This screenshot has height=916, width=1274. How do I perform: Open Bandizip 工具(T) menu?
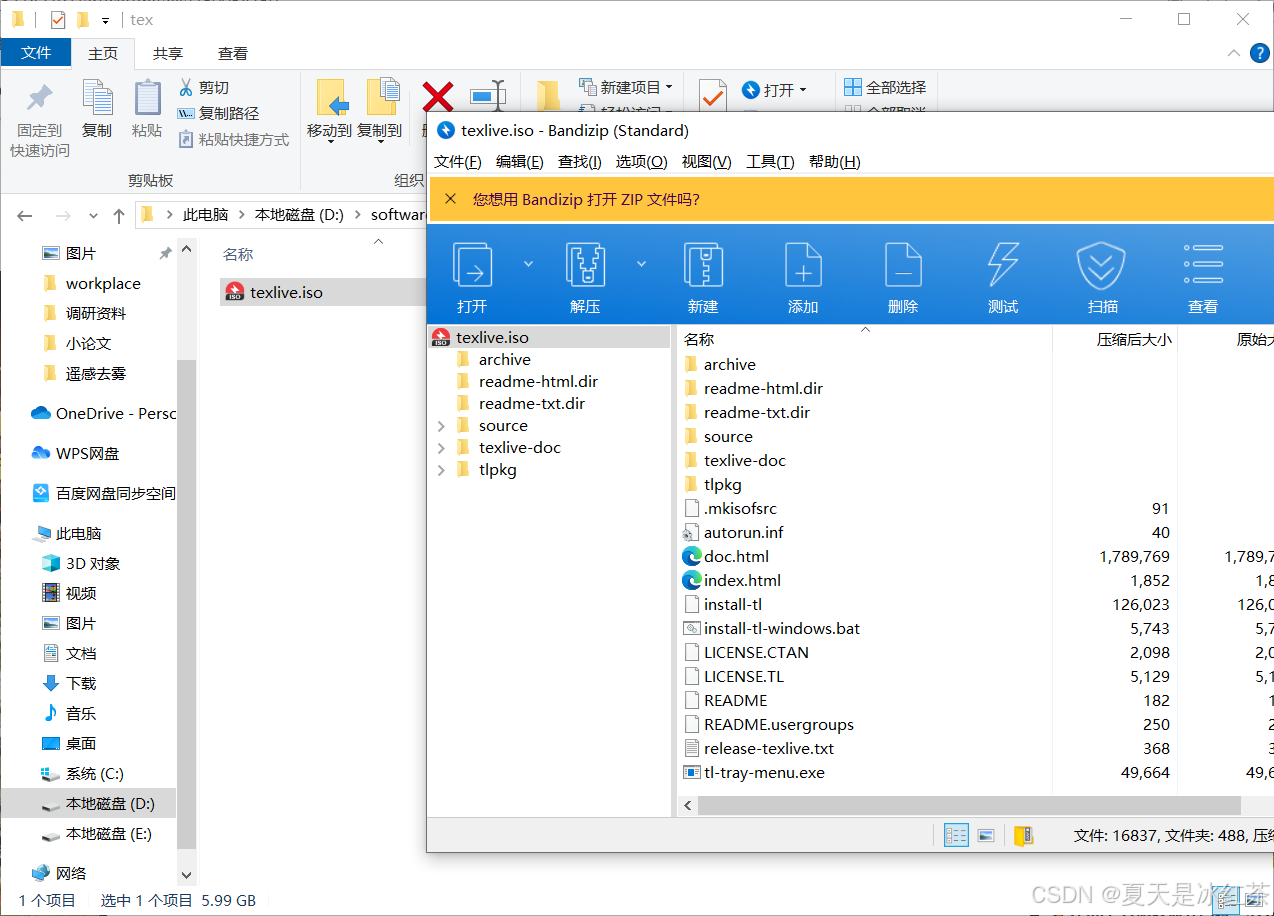(x=770, y=161)
